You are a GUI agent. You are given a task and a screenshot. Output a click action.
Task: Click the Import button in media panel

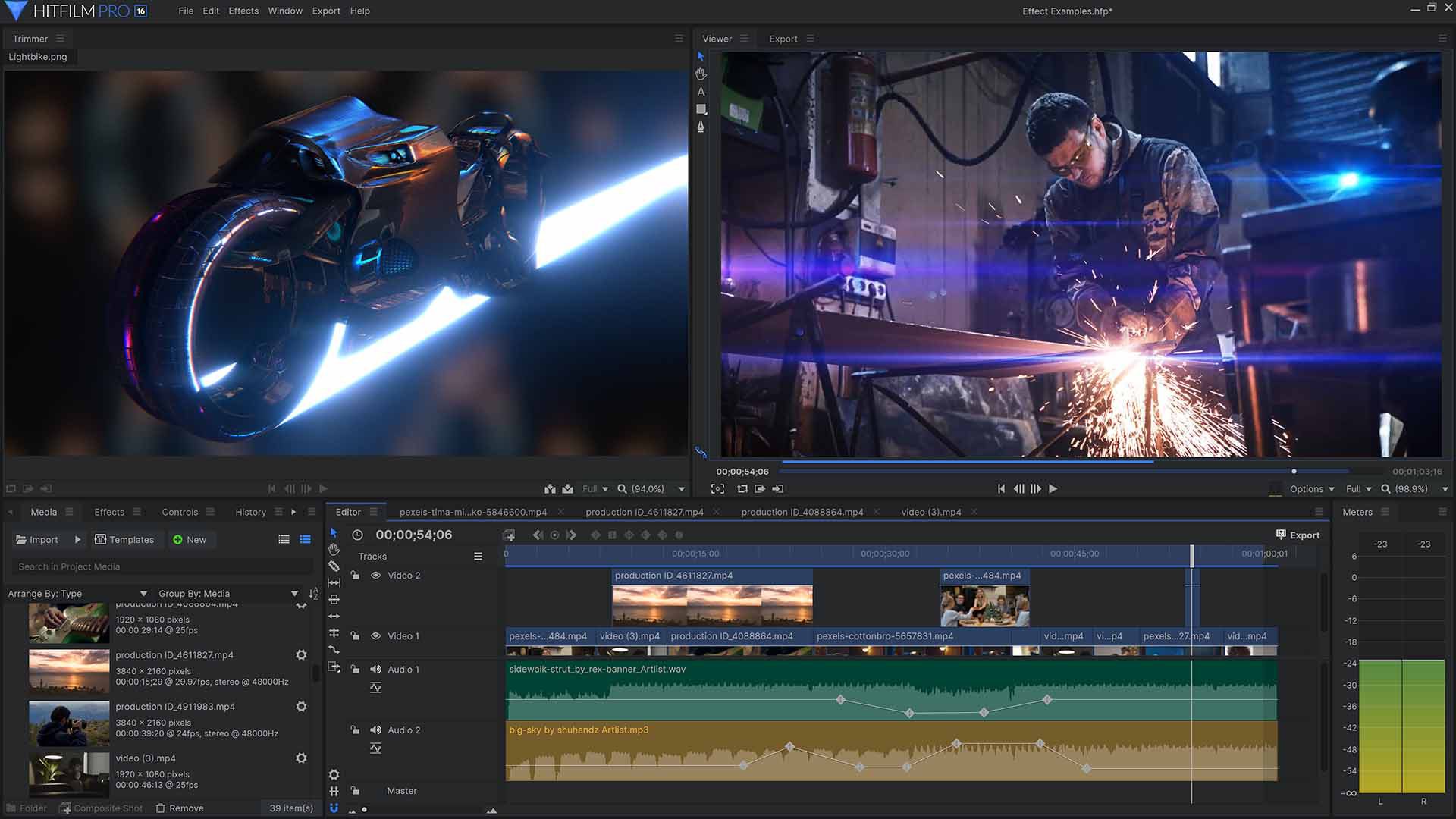pos(37,540)
